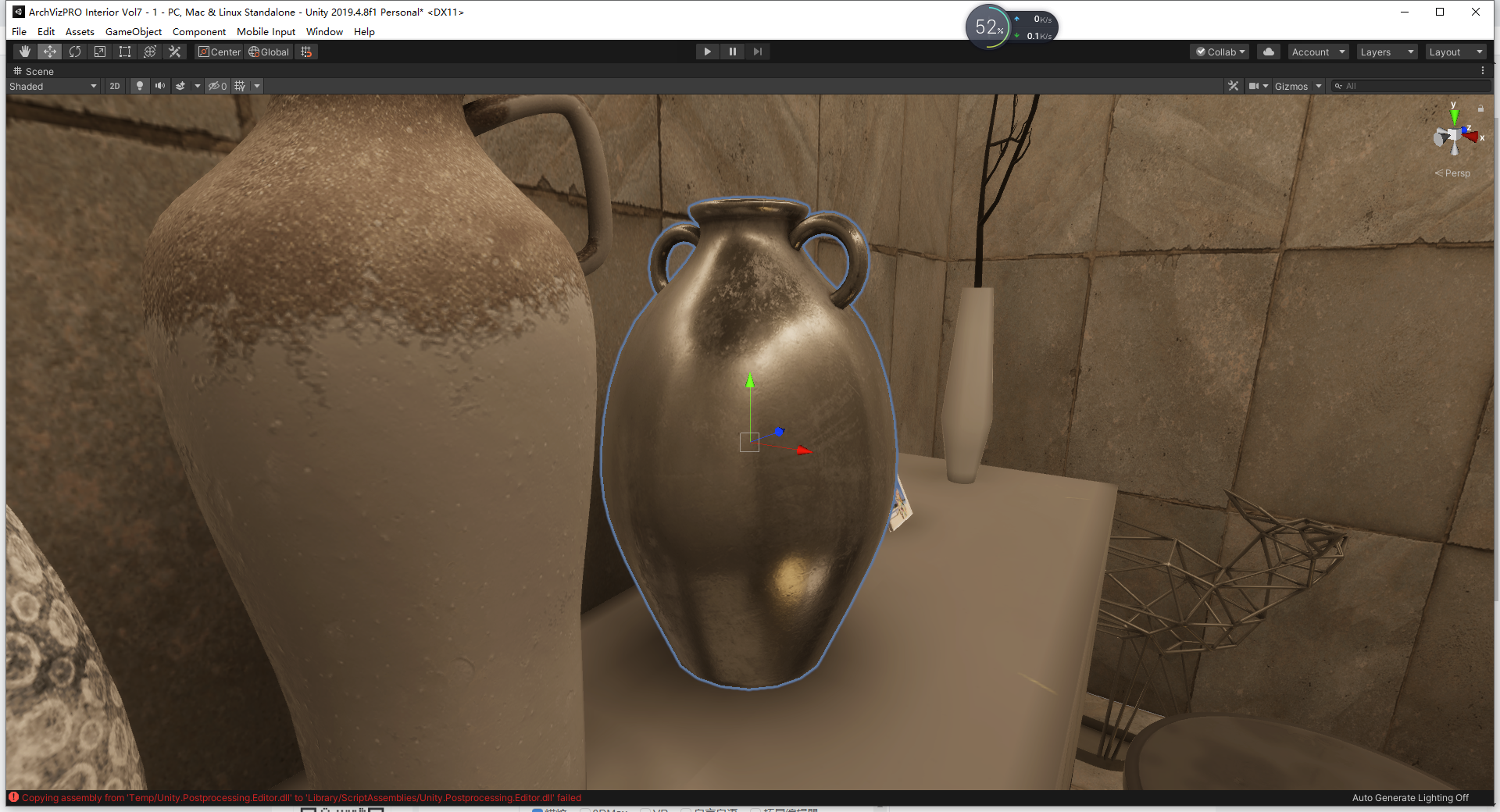Toggle the scene view grid icon
The image size is (1500, 812).
240,86
